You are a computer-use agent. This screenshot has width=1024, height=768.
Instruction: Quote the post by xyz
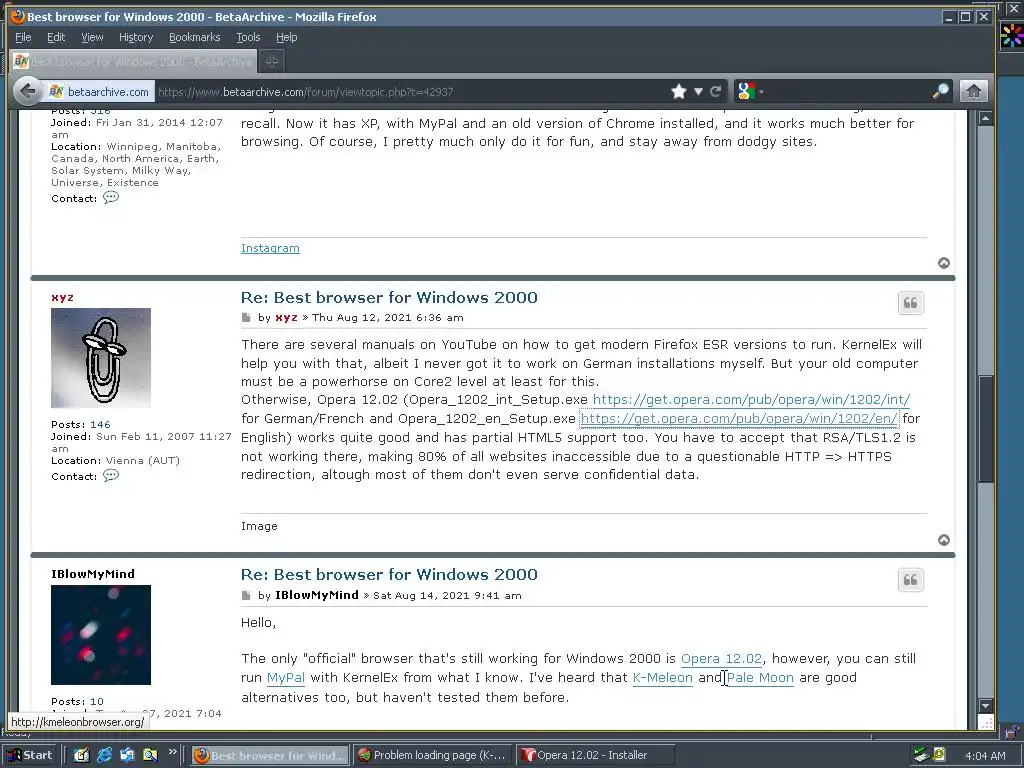click(910, 303)
